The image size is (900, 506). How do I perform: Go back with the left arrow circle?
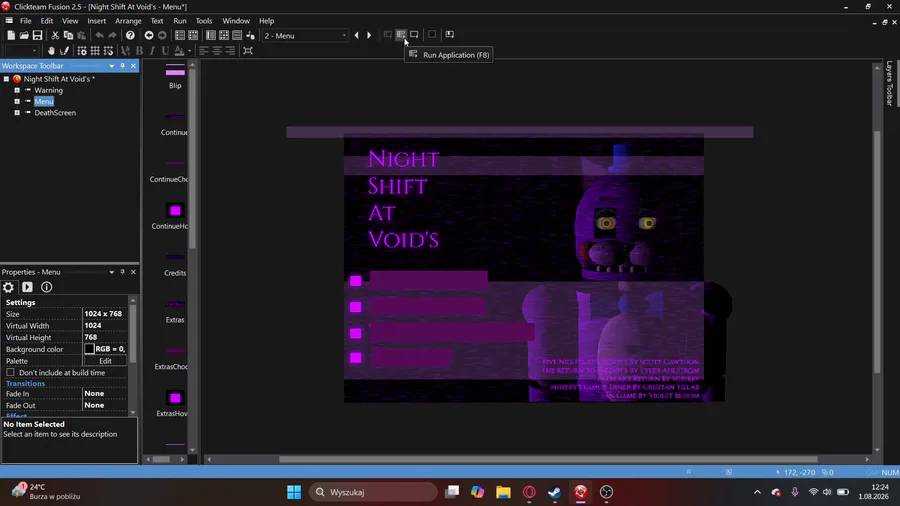click(149, 36)
